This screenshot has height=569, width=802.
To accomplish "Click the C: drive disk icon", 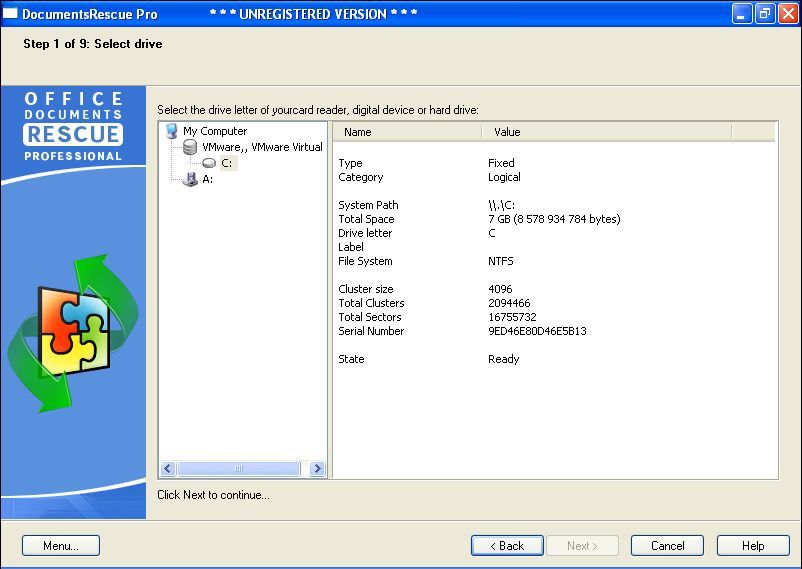I will tap(209, 163).
